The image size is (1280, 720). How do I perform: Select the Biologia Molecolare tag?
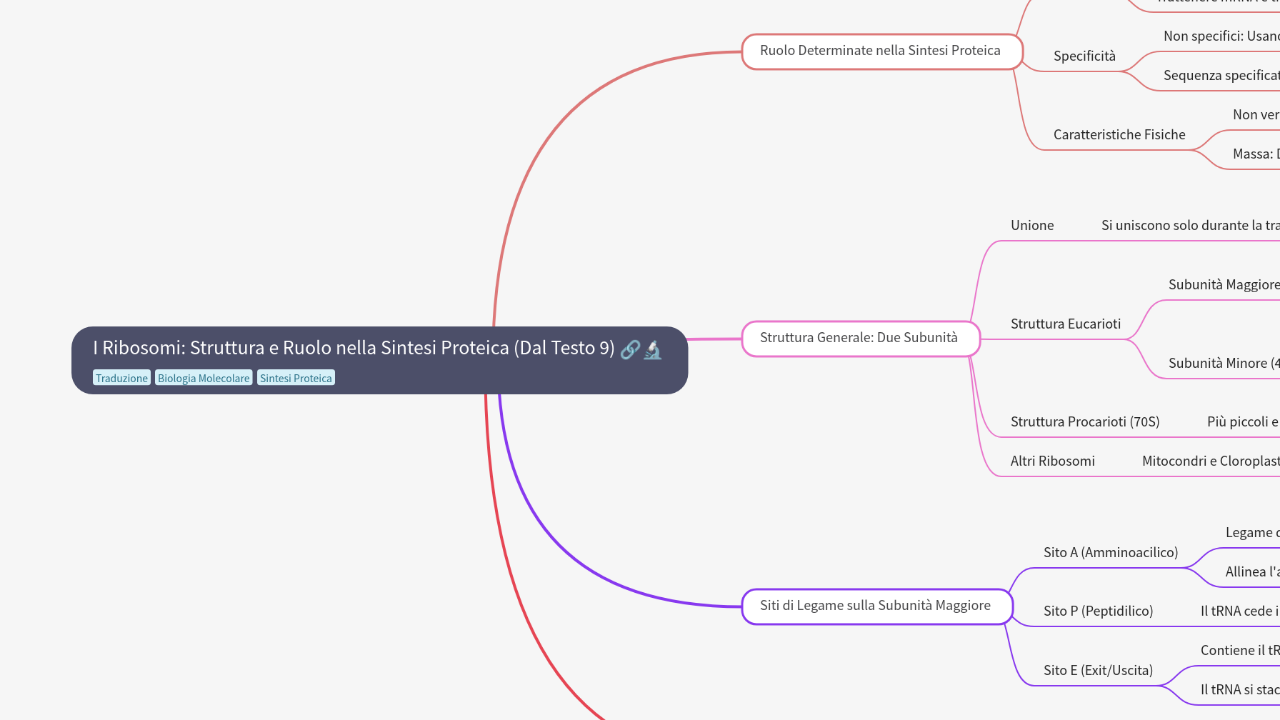(203, 378)
